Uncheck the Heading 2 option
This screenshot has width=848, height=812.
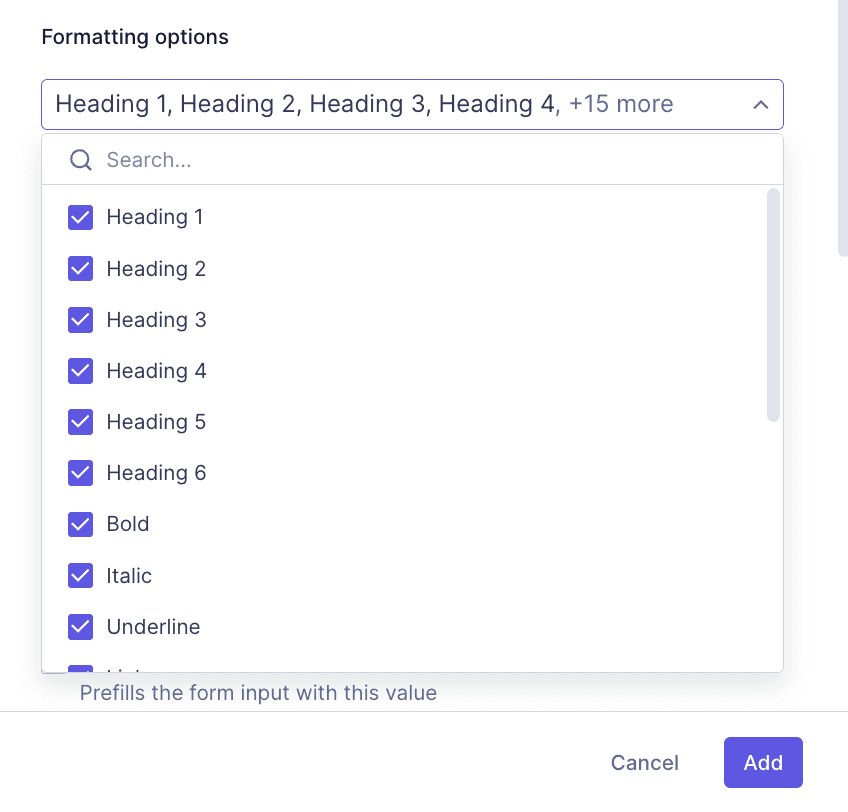pyautogui.click(x=80, y=268)
